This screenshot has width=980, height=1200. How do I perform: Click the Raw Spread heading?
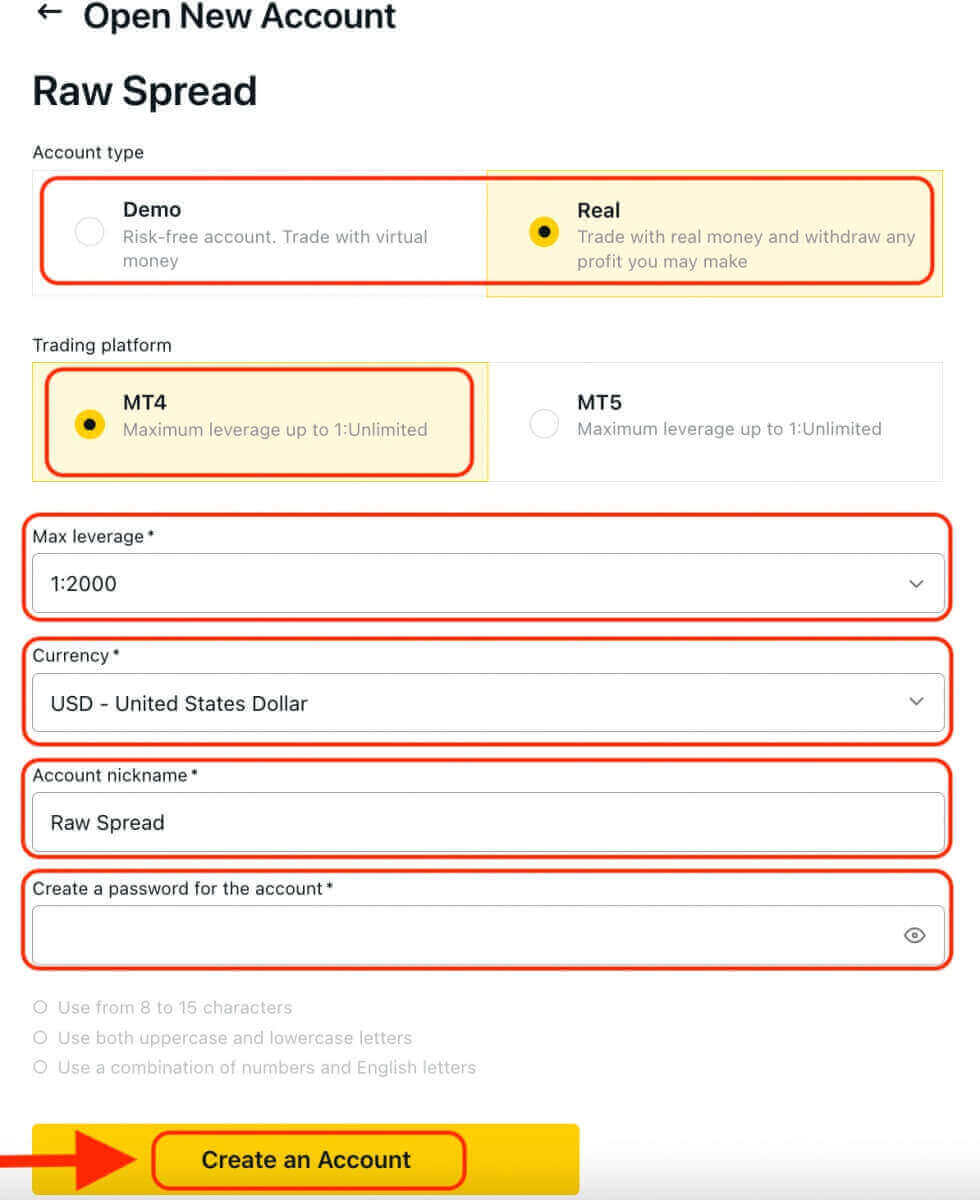[x=144, y=91]
